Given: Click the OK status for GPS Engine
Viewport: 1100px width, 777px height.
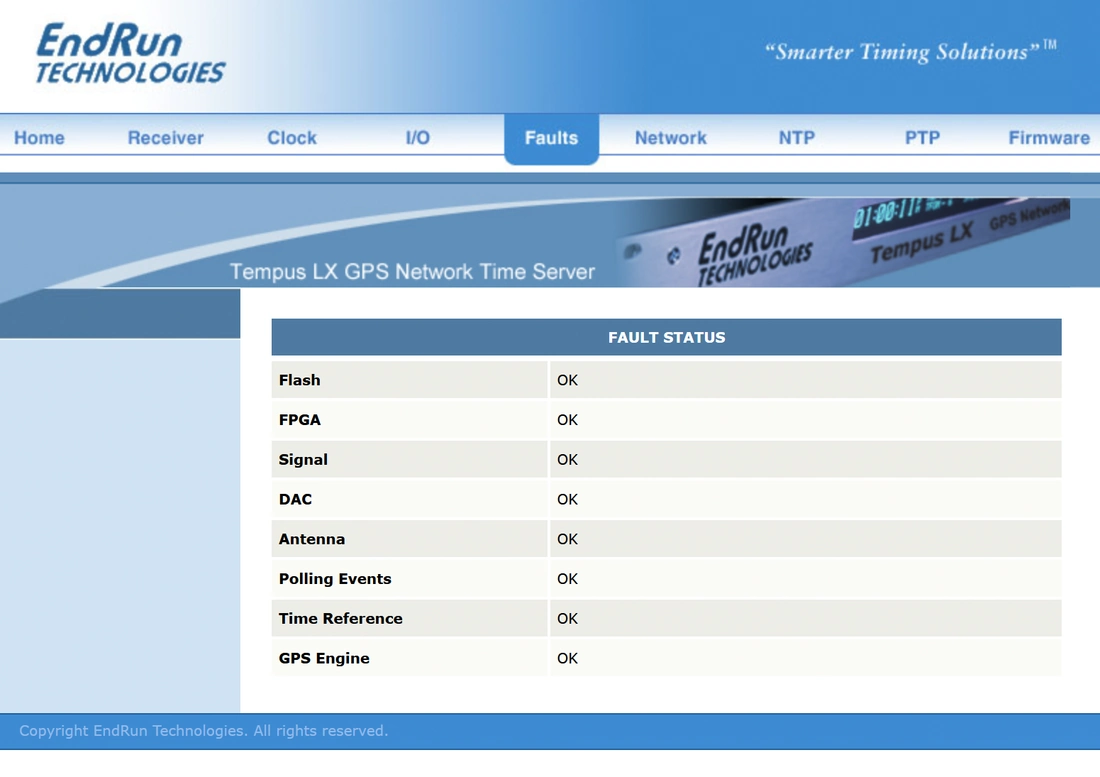Looking at the screenshot, I should (x=568, y=658).
